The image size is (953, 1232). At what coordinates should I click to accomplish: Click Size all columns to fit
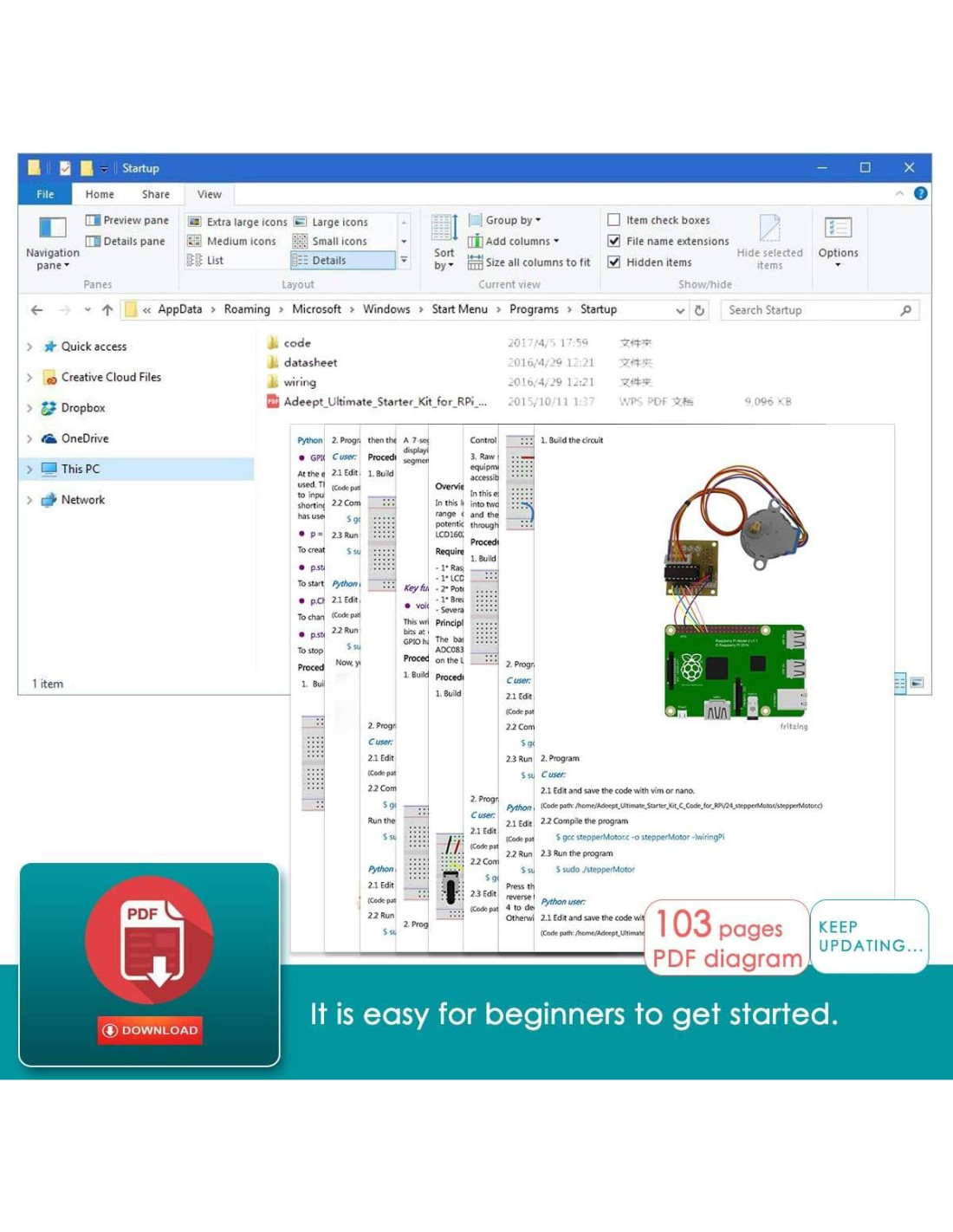coord(529,262)
